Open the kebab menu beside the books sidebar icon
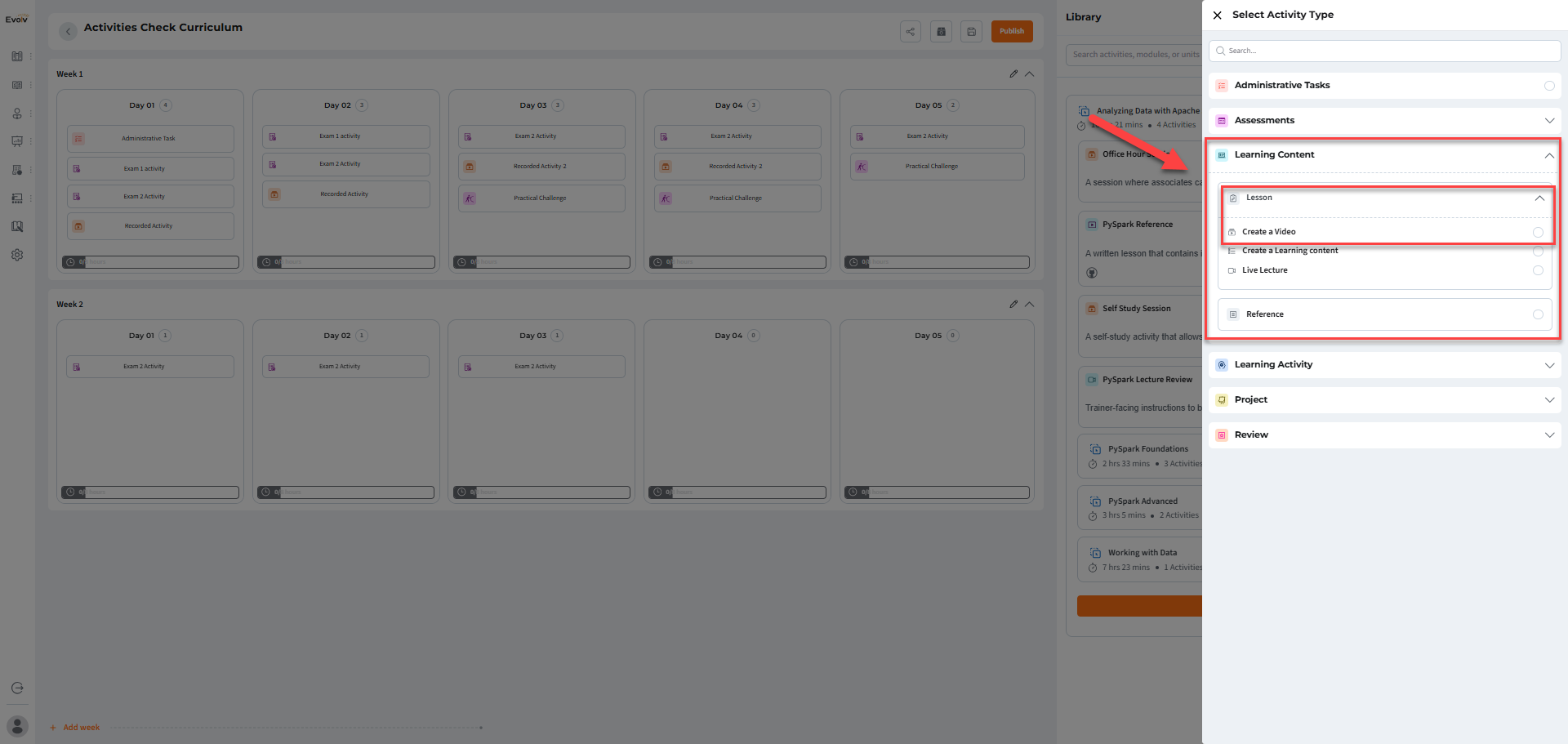This screenshot has height=744, width=1568. point(31,56)
